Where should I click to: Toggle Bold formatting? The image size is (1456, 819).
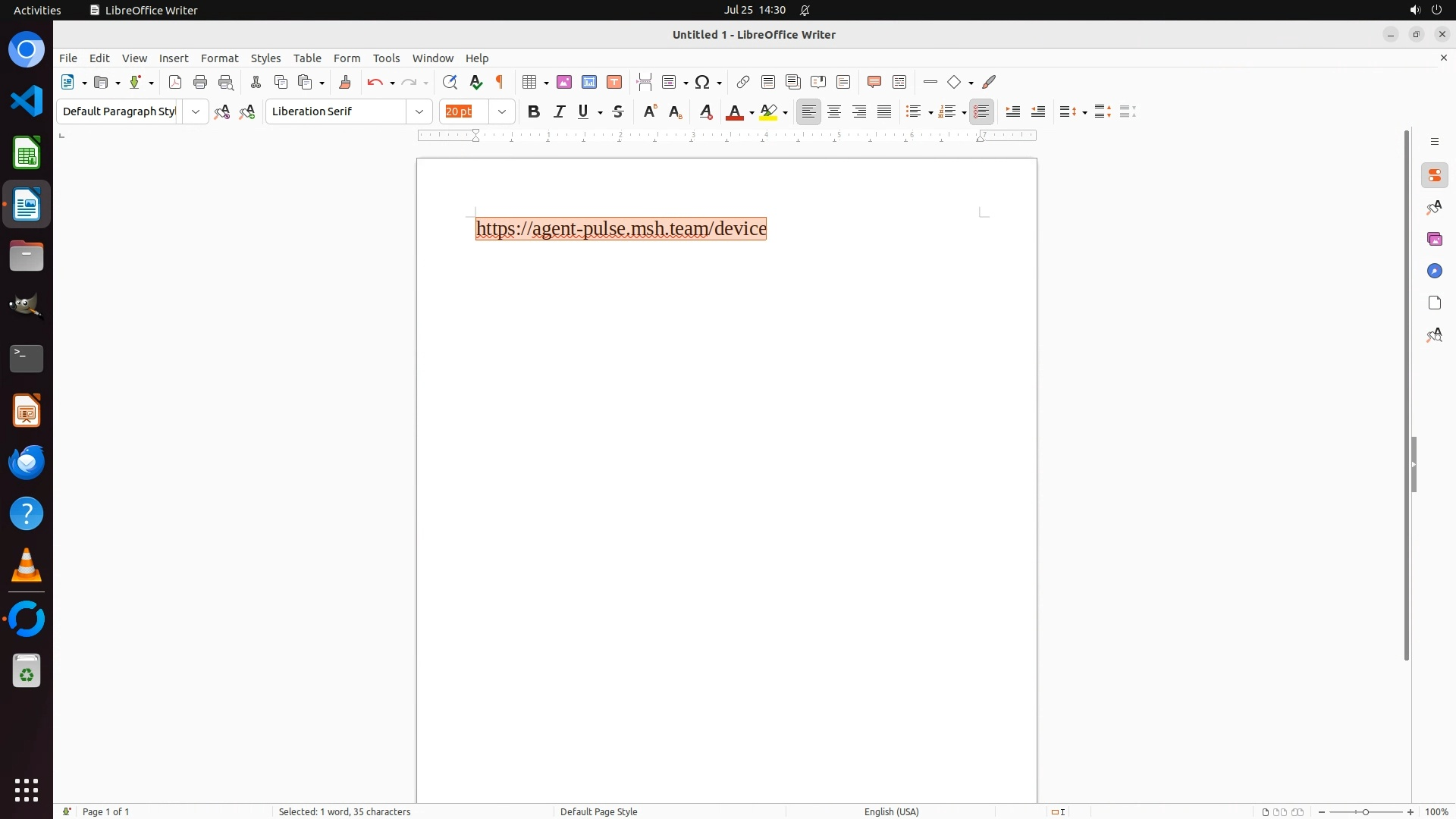[534, 111]
